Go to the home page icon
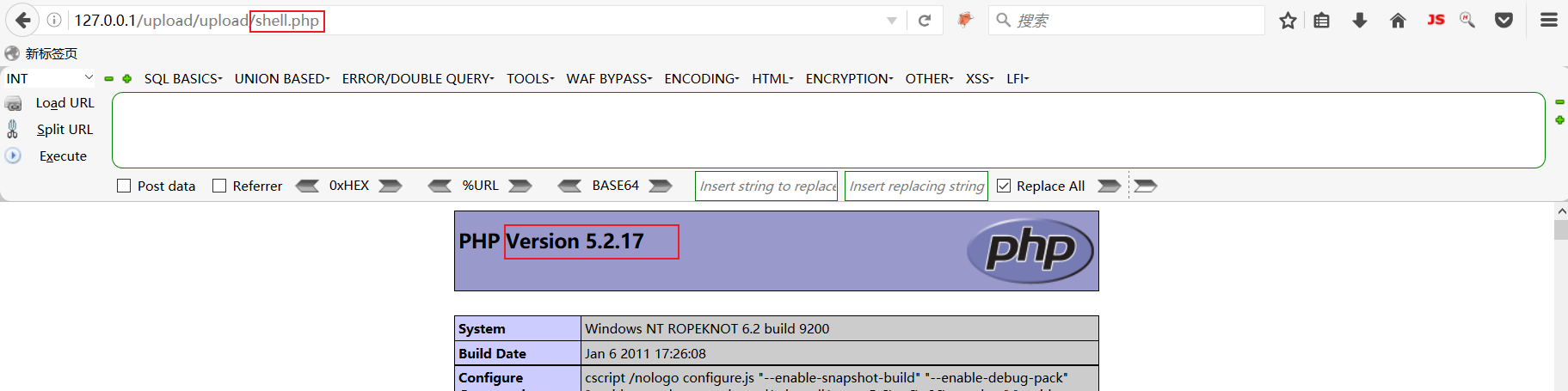 coord(1398,20)
